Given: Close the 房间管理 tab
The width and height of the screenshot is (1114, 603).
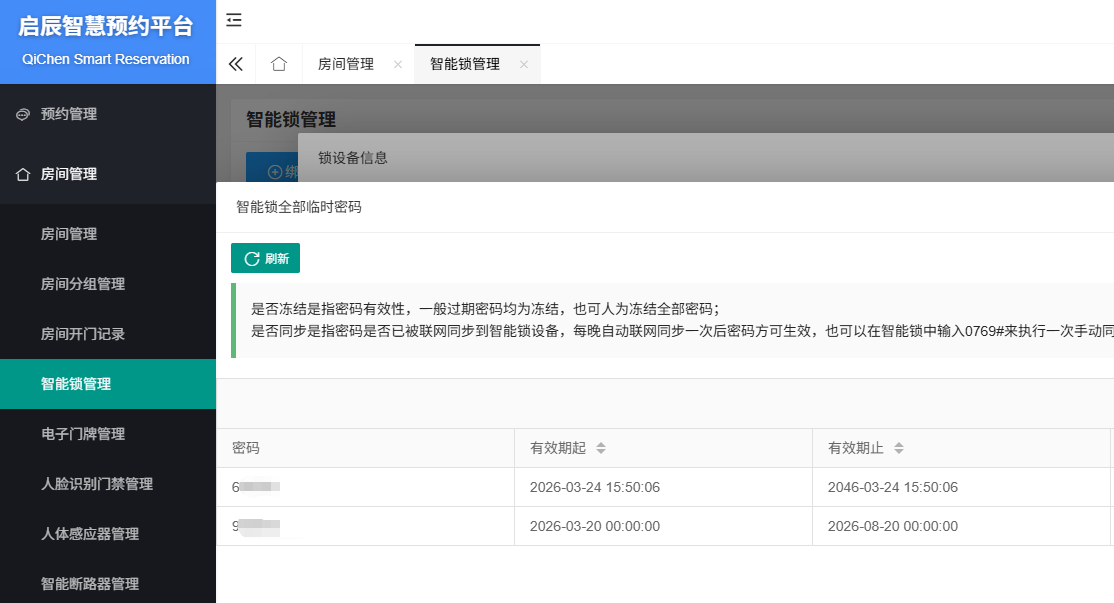Looking at the screenshot, I should (x=398, y=65).
